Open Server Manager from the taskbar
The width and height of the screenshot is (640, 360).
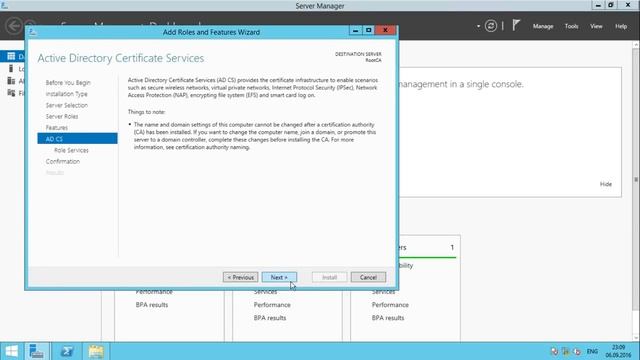click(37, 351)
